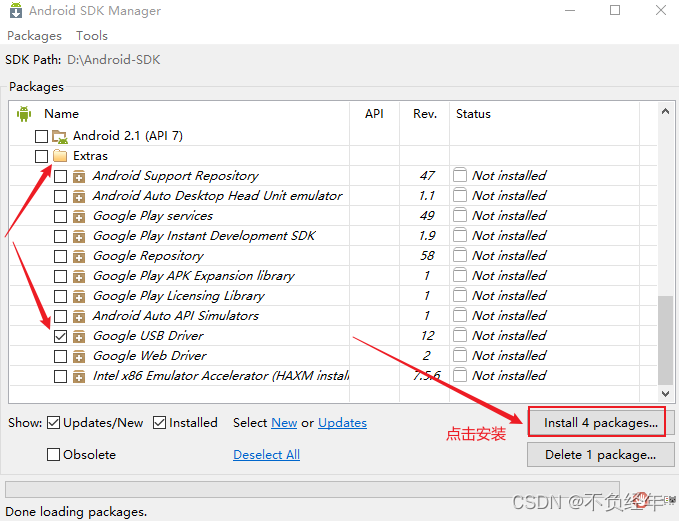Click the status icon in Google USB Driver row
This screenshot has height=521, width=679.
460,335
